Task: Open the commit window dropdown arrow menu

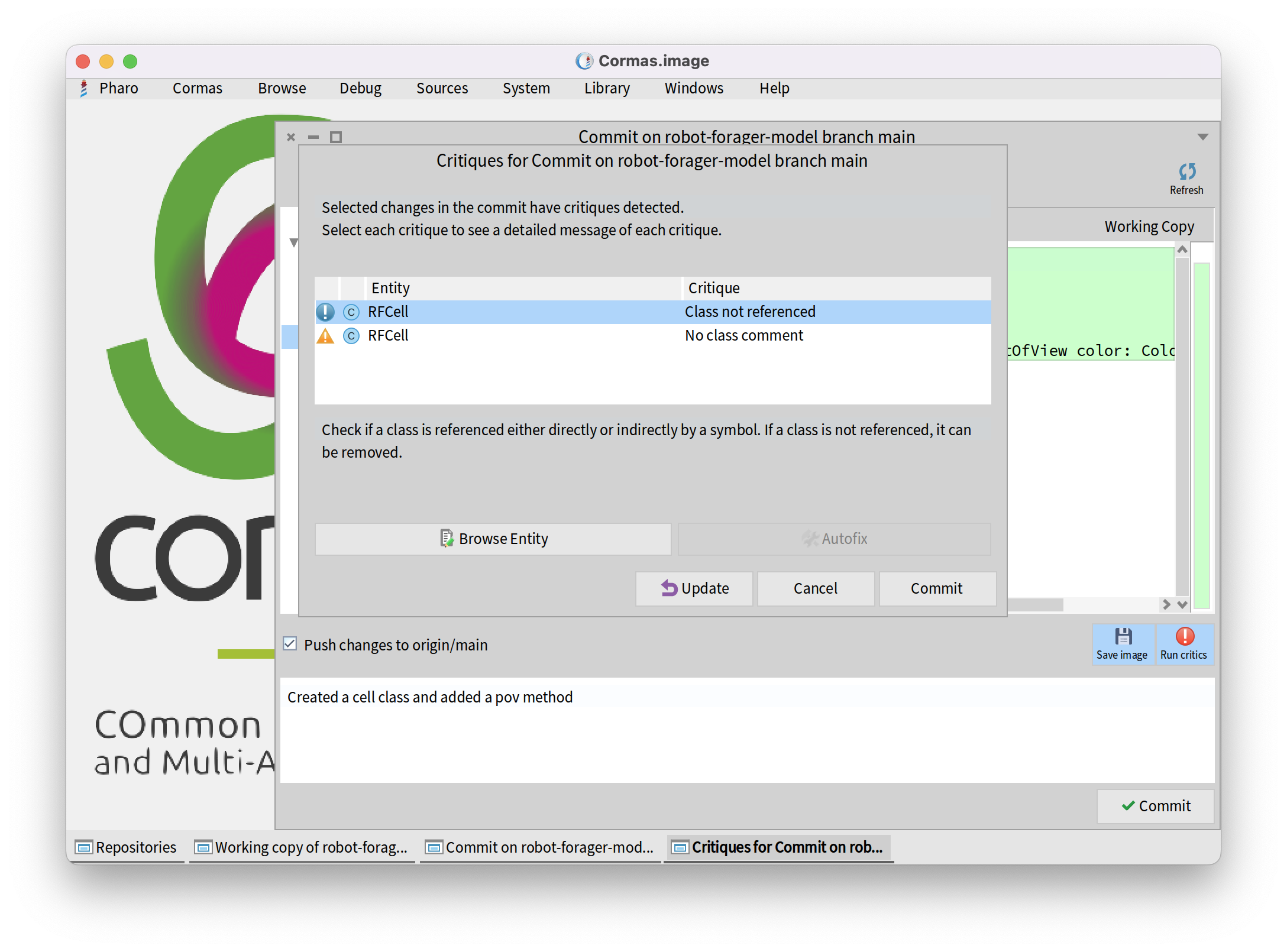Action: click(1202, 137)
